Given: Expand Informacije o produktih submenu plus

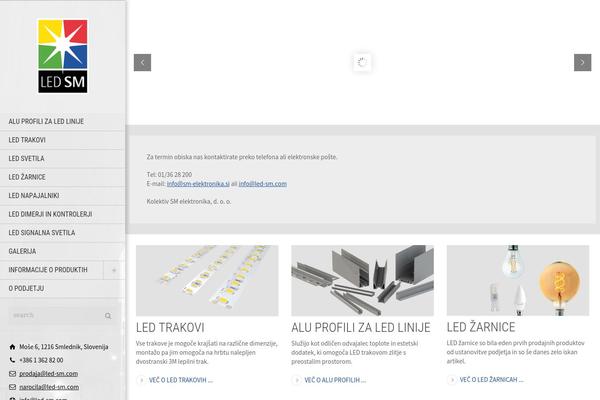Looking at the screenshot, I should point(114,270).
